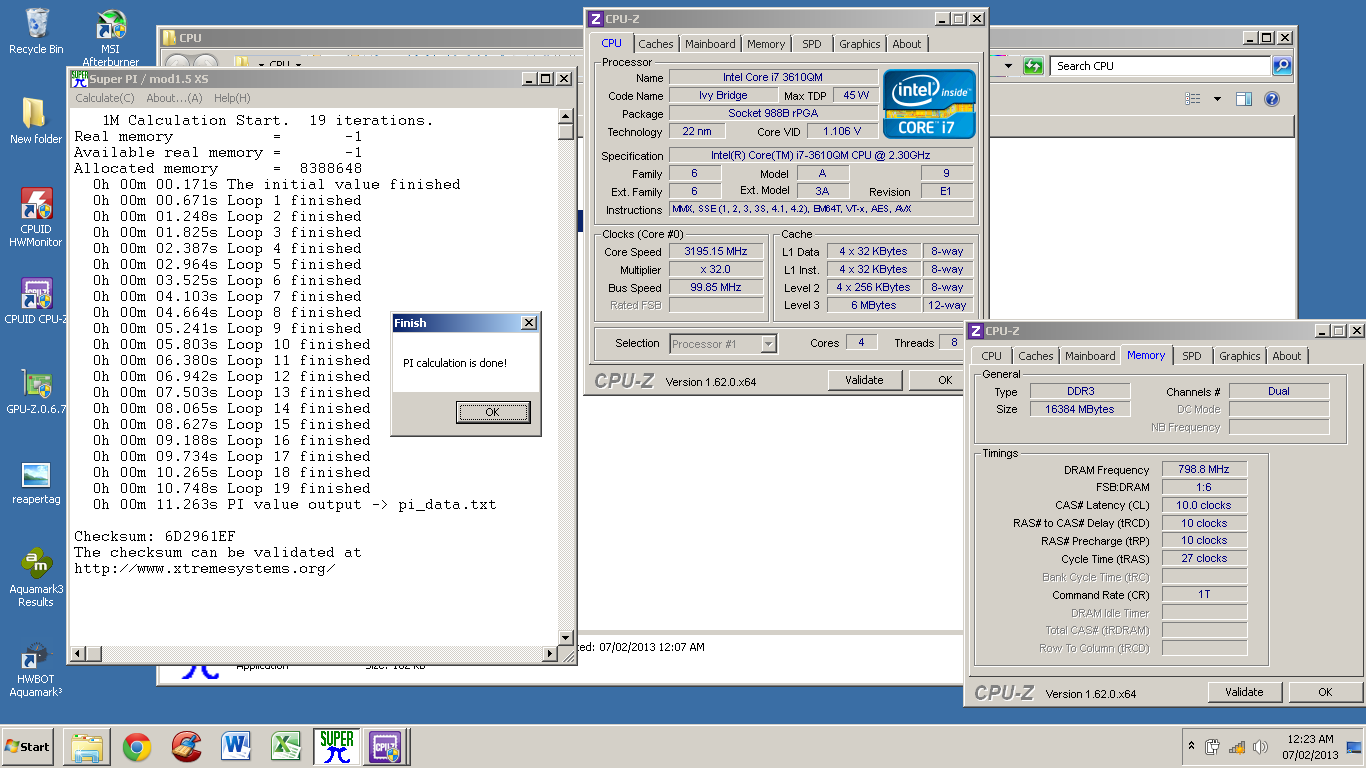
Task: Switch to Graphics tab in processor CPU-Z window
Action: pyautogui.click(x=860, y=44)
